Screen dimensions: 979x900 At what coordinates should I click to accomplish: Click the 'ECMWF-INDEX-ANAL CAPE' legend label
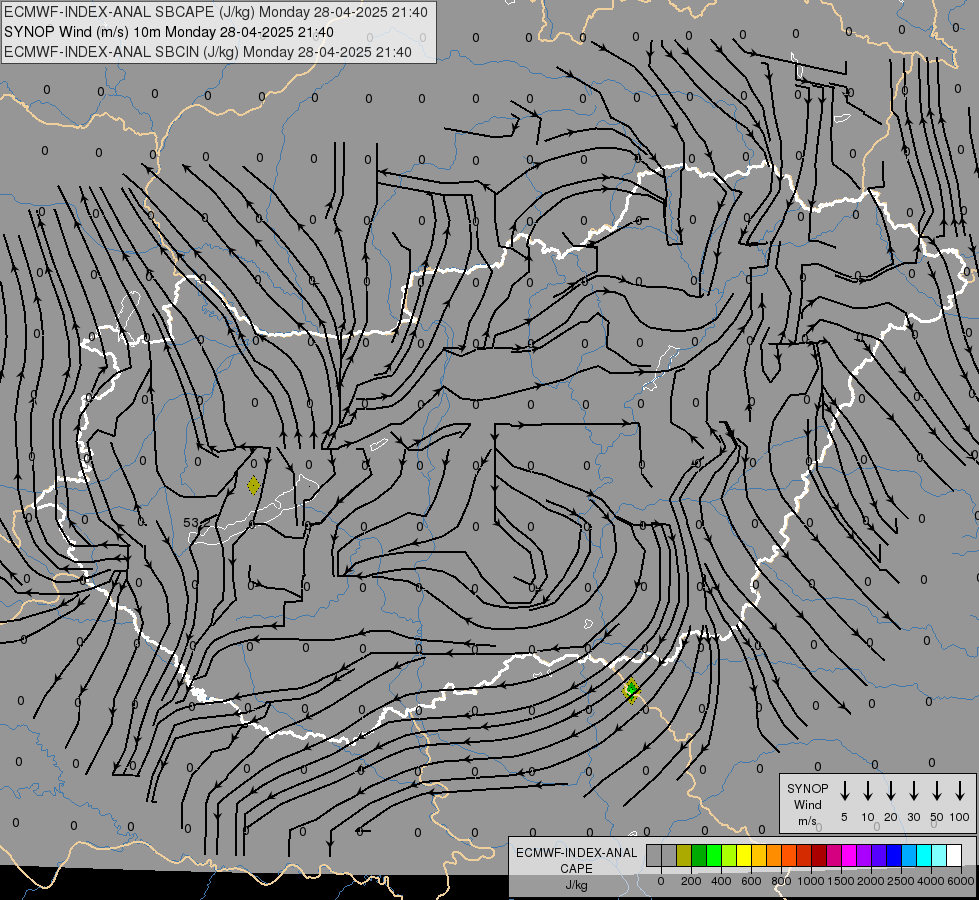pos(576,860)
